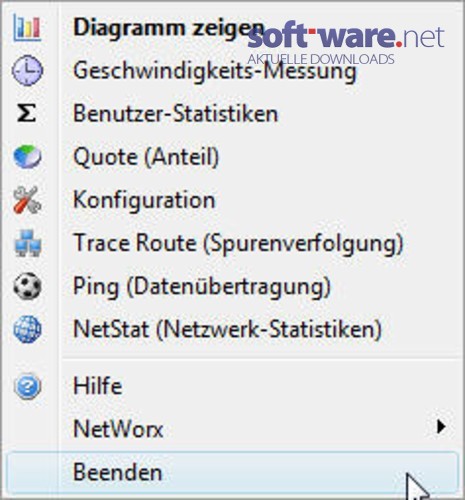Expand the NetWorx submenu arrow
This screenshot has width=465, height=500.
point(441,427)
